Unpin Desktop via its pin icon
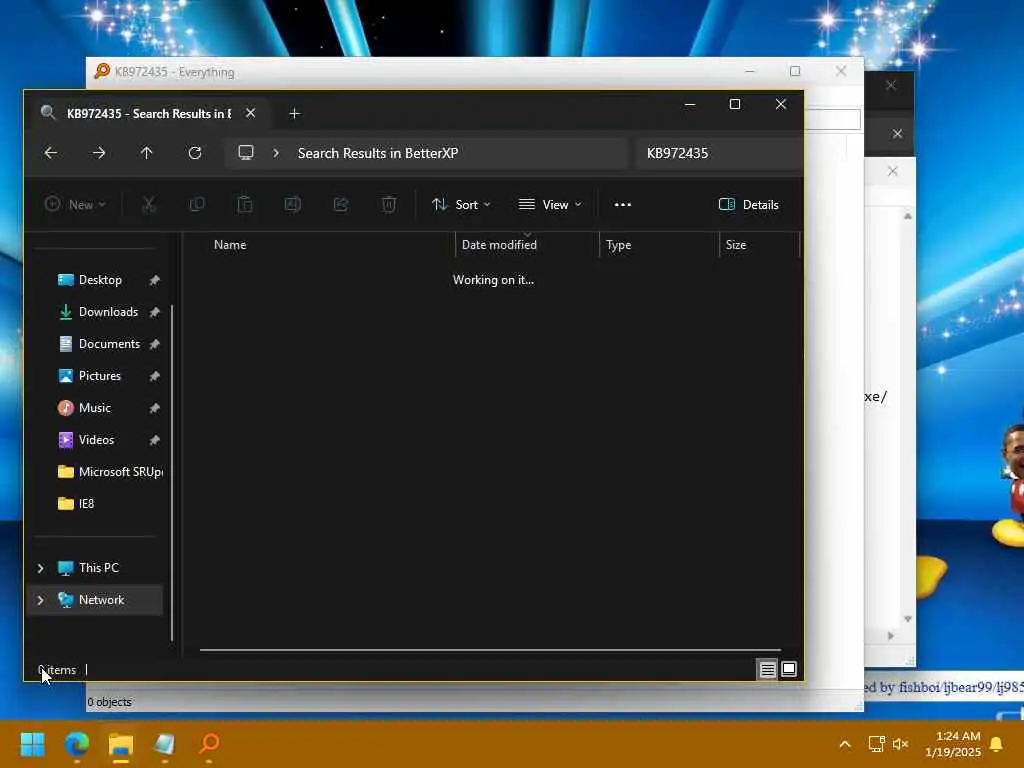The width and height of the screenshot is (1024, 768). 154,280
